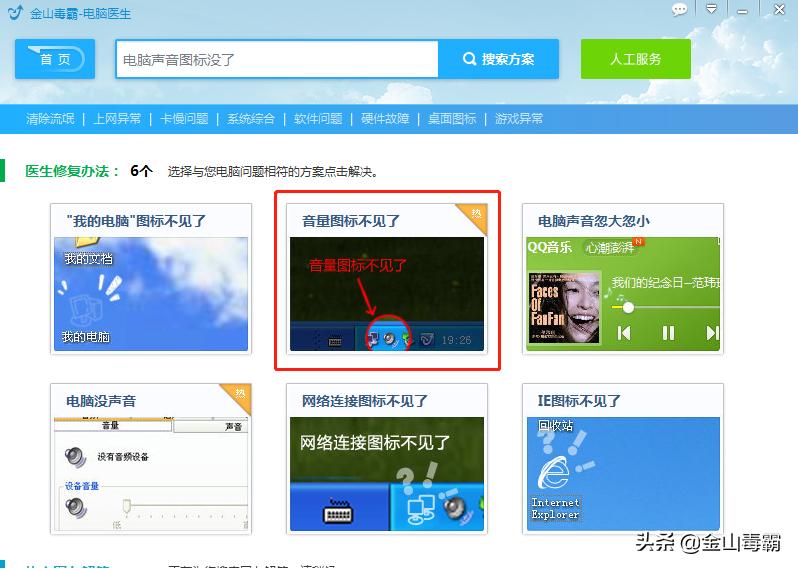Click the 搜索方案 search button
798x569 pixels.
click(x=499, y=59)
